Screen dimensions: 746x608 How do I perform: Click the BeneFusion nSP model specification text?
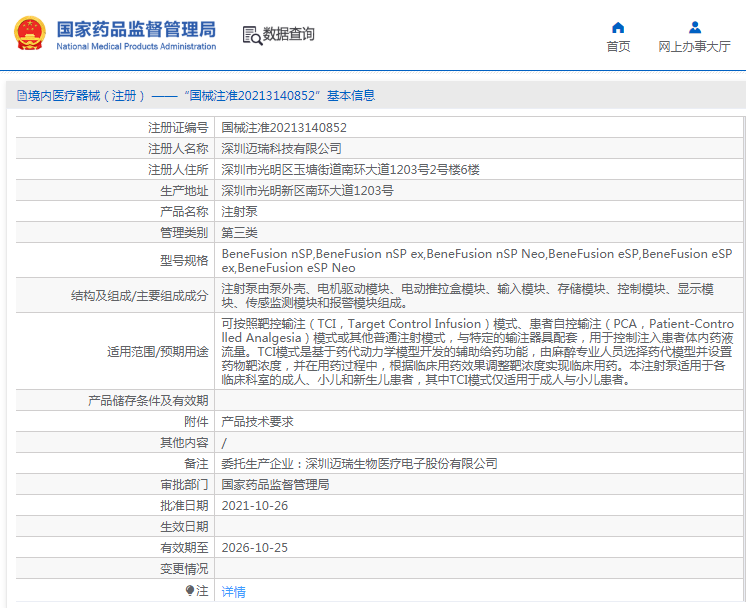click(477, 261)
